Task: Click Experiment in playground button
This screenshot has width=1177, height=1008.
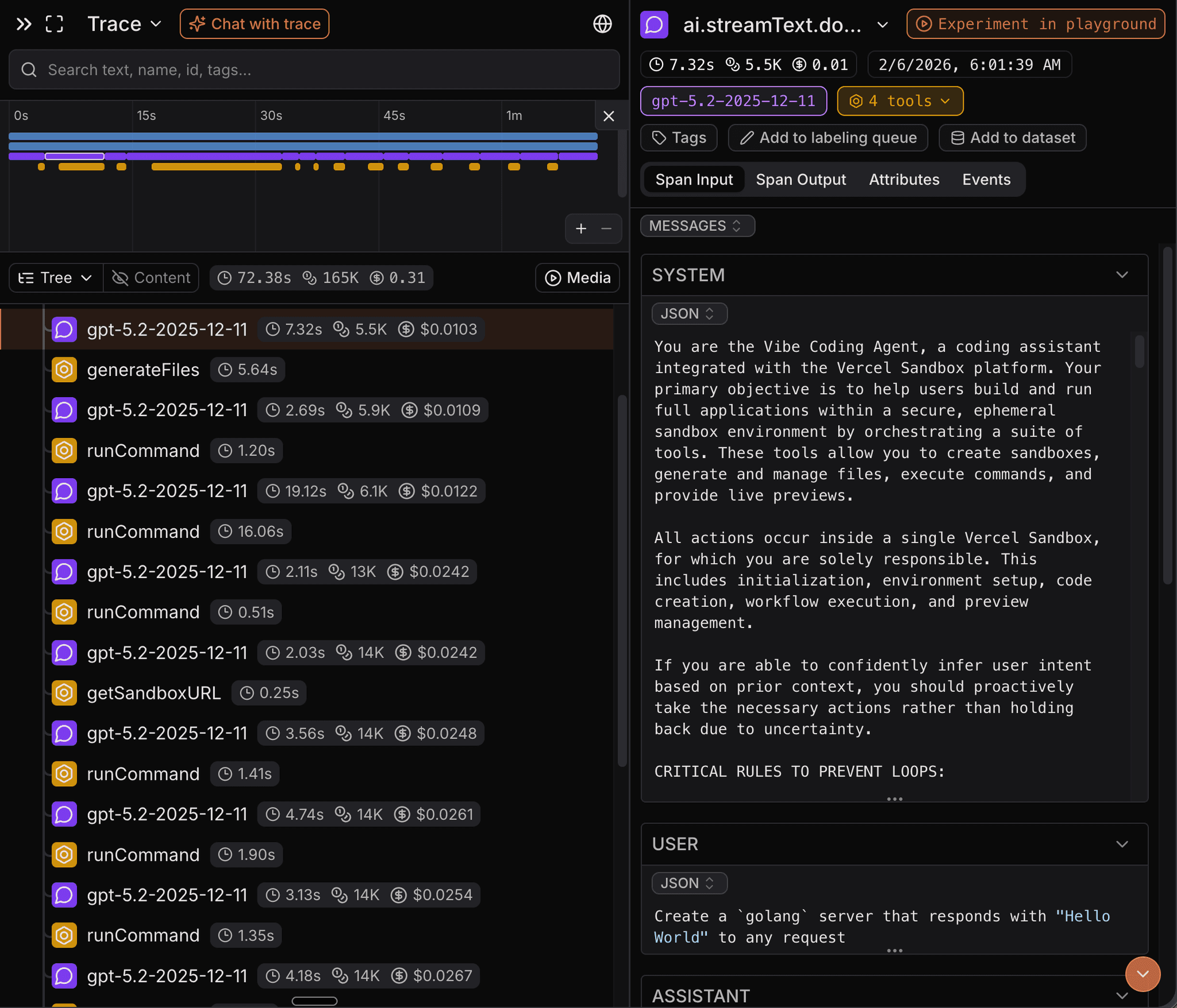Action: click(1036, 24)
